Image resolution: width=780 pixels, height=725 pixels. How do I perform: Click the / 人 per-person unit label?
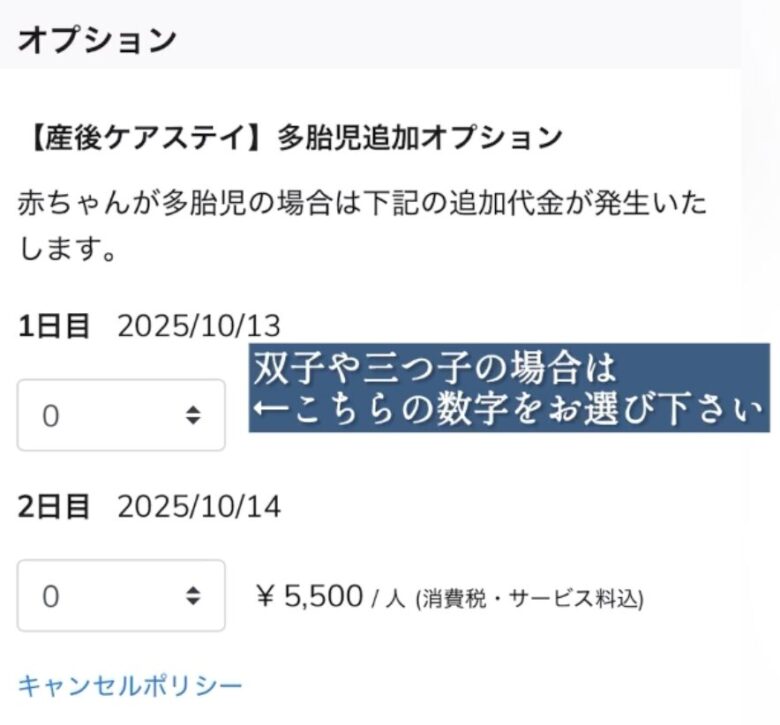[388, 599]
